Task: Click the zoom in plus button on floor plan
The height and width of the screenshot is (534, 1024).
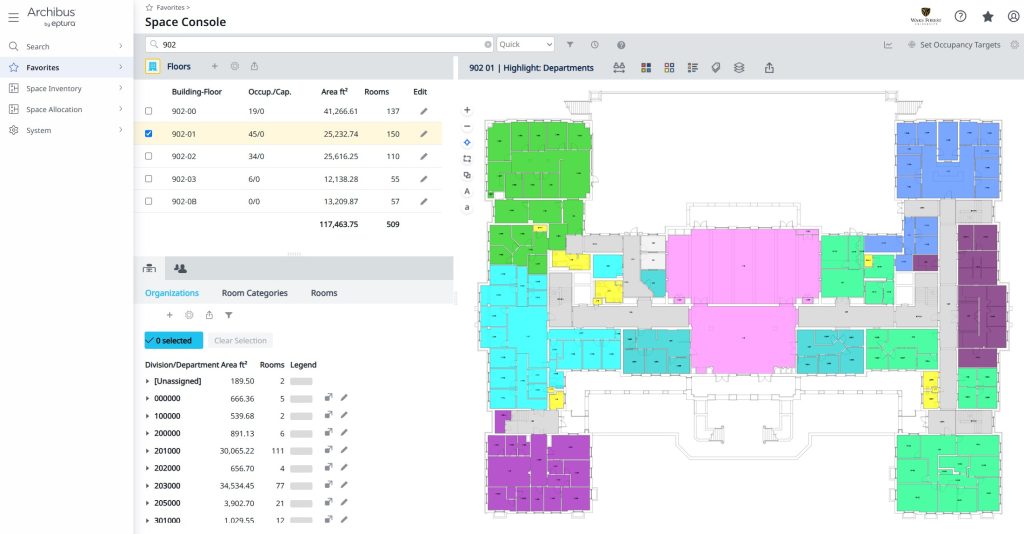Action: point(467,110)
